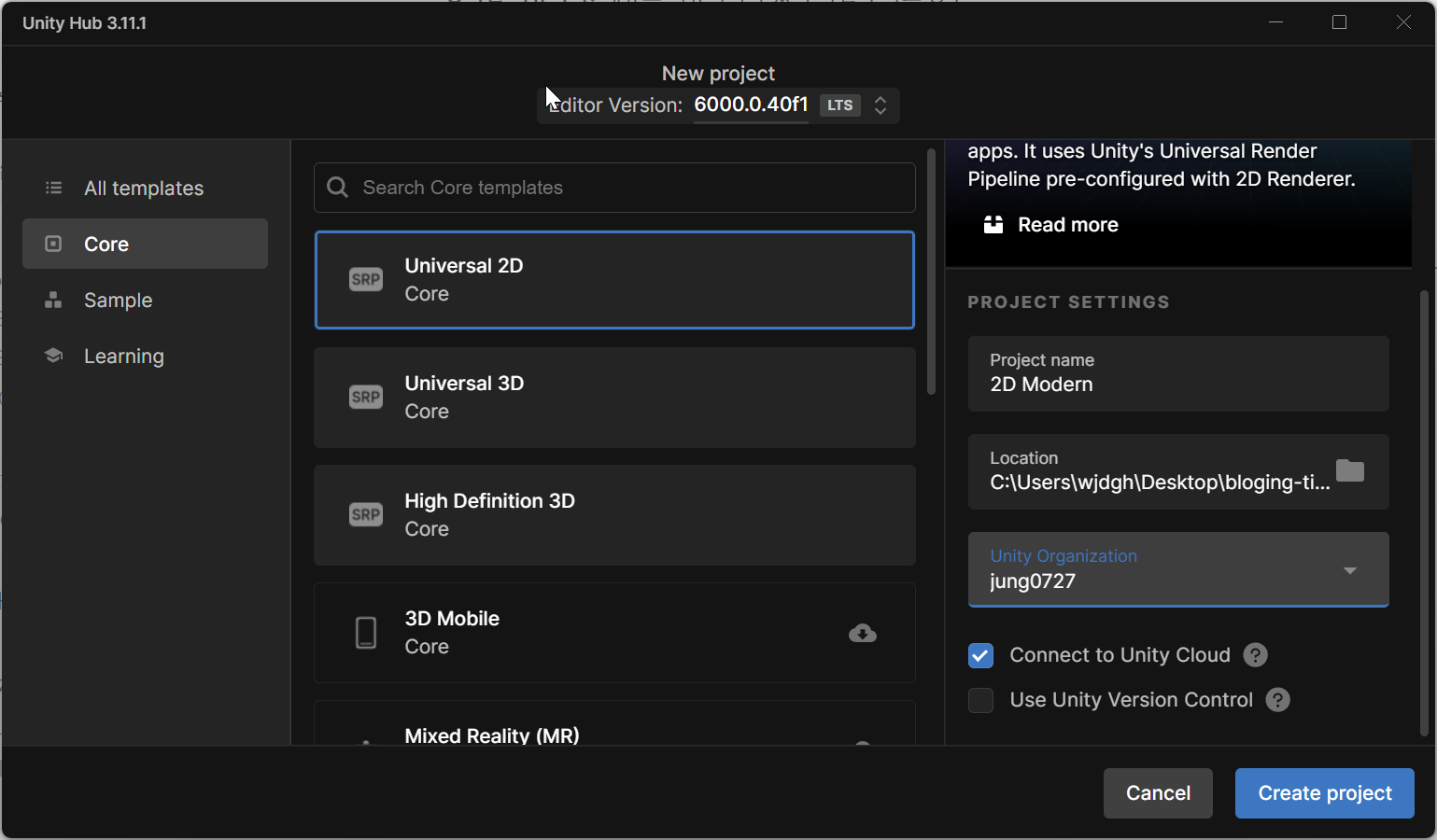Switch to the Learning category
Viewport: 1437px width, 840px height.
146,356
